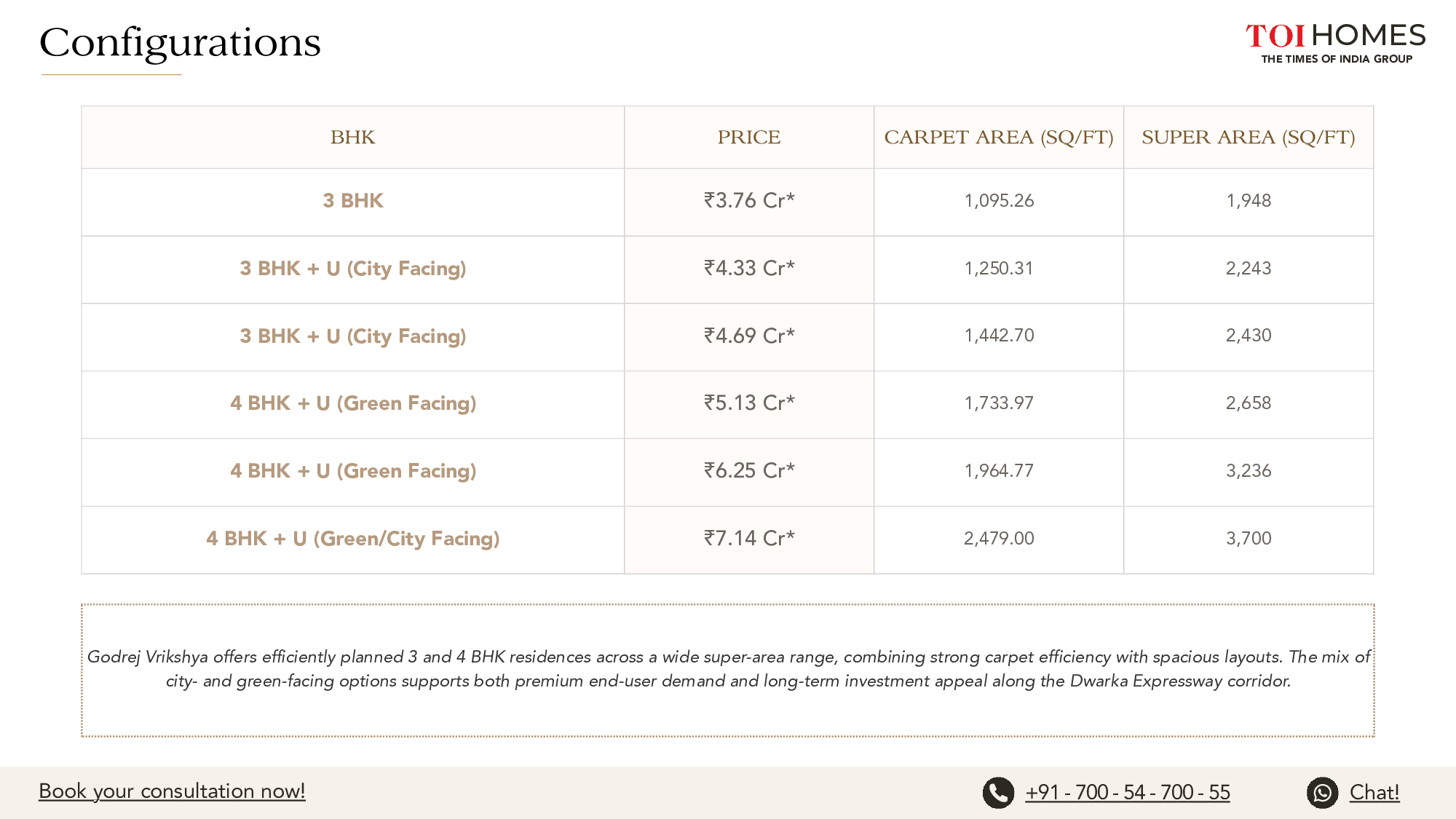
Task: Click the WhatsApp chat icon
Action: 1322,792
